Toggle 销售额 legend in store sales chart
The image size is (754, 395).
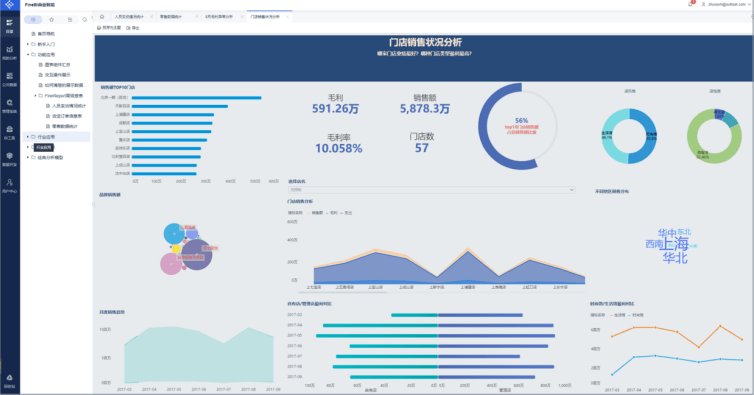[316, 213]
